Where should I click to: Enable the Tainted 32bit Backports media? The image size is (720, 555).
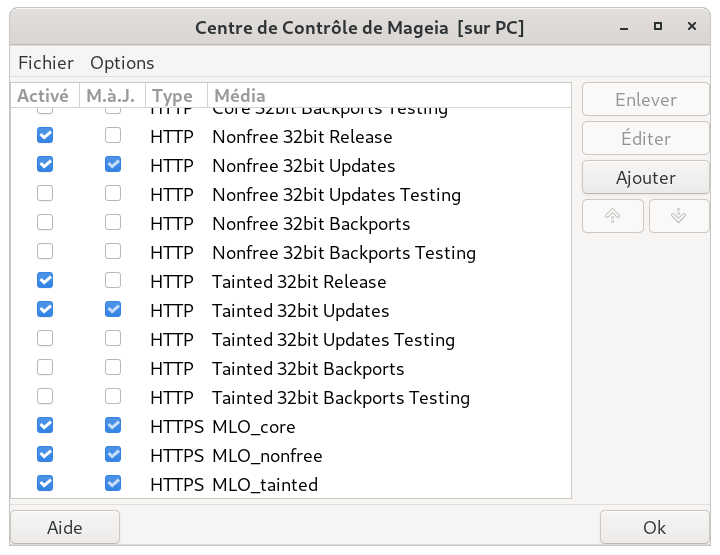[45, 367]
